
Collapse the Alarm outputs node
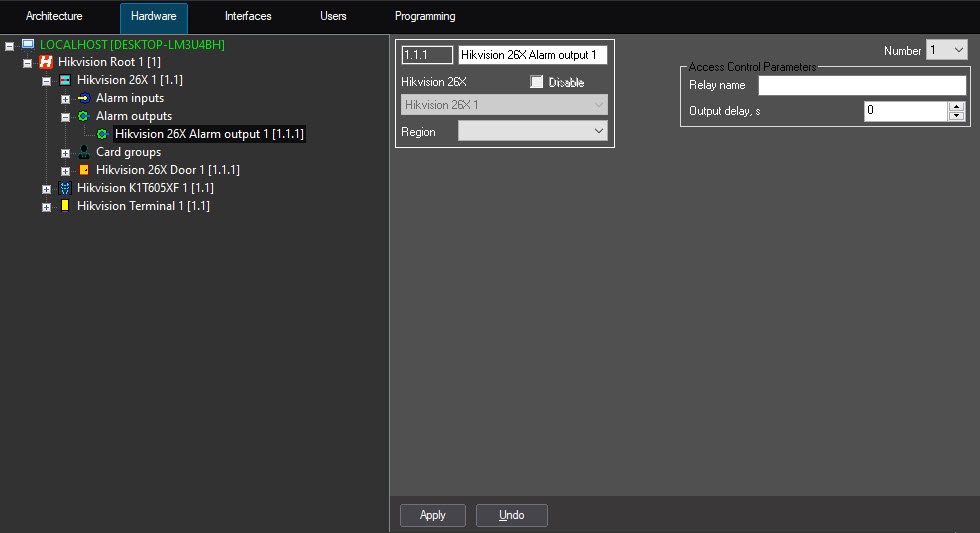pos(65,117)
